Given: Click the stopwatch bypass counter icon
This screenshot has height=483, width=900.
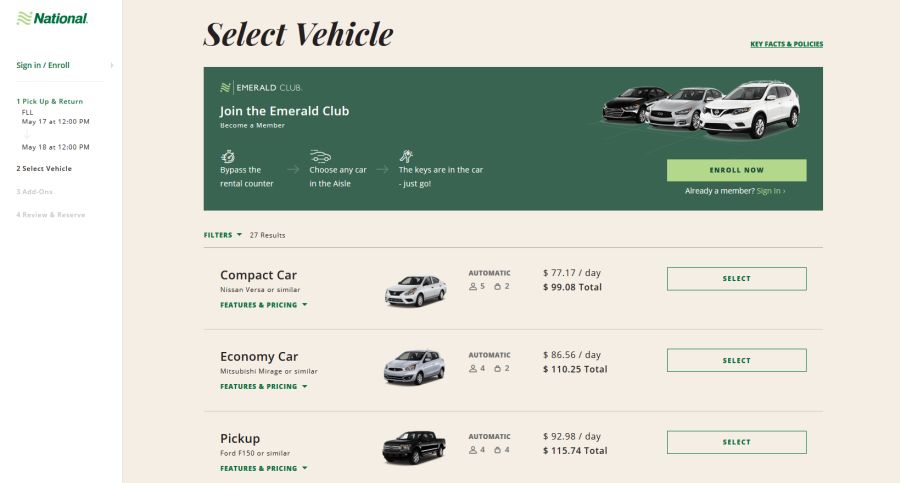Looking at the screenshot, I should pos(228,156).
